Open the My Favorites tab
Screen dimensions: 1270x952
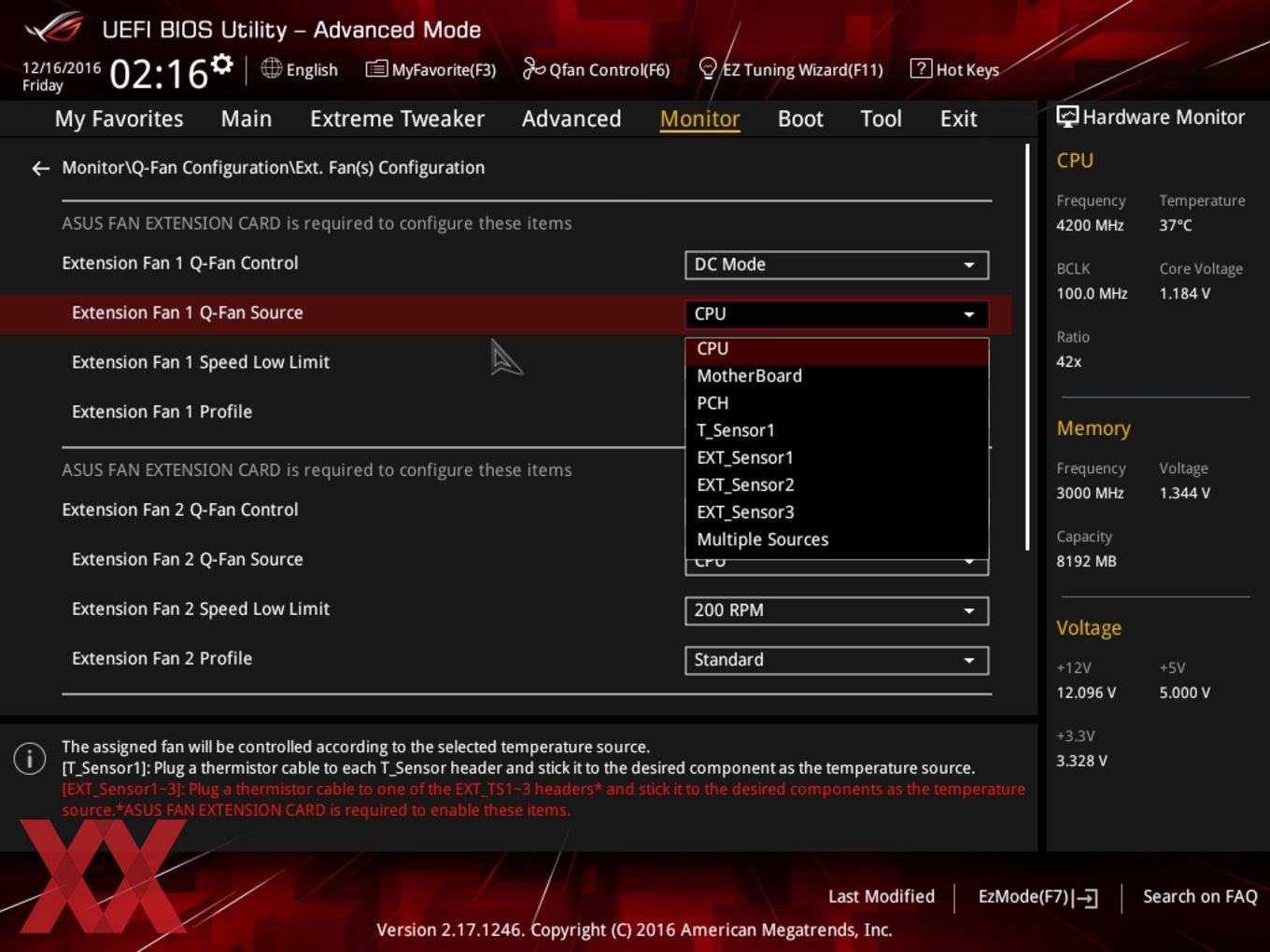tap(119, 119)
